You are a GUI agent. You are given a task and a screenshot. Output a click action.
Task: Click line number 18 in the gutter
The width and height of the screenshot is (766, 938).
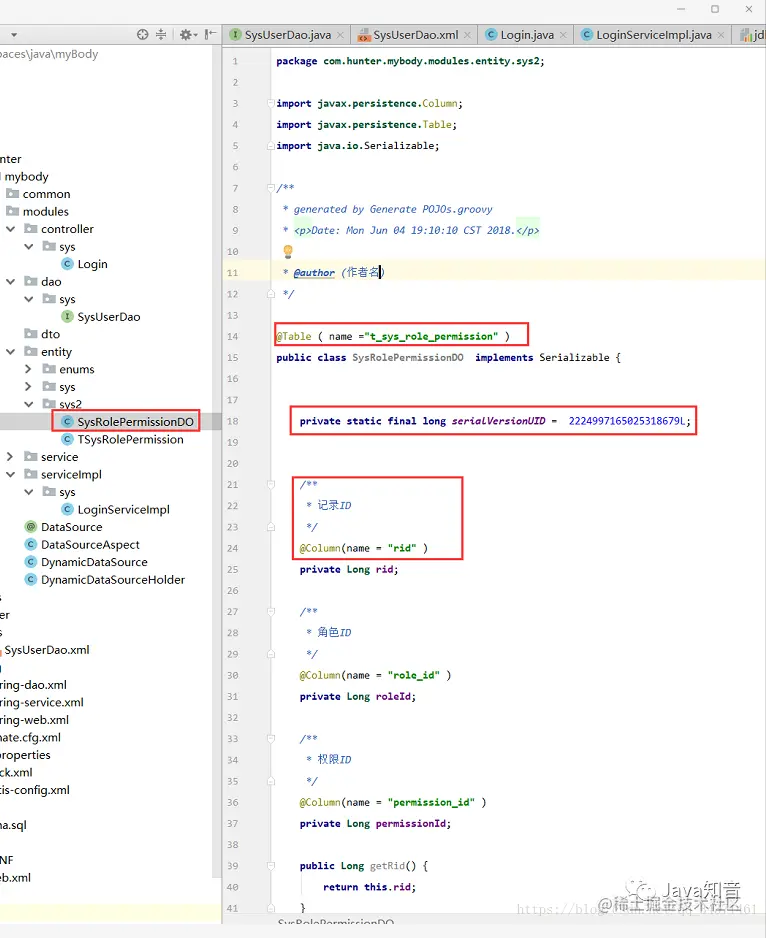click(232, 421)
